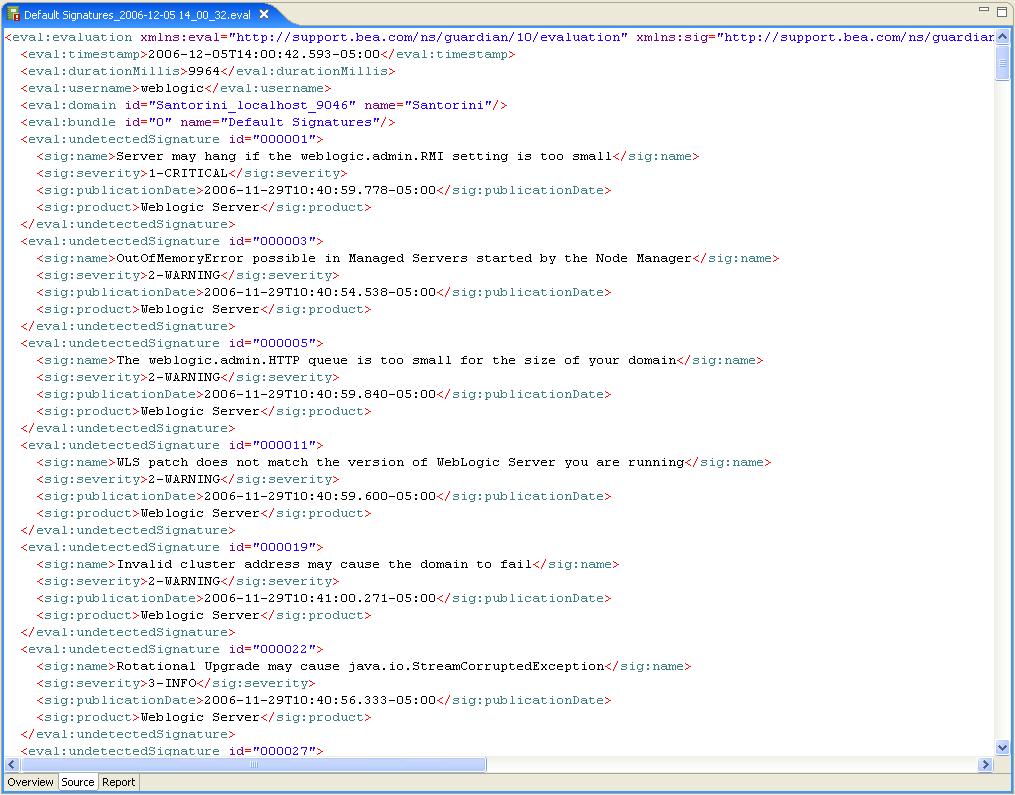Screen dimensions: 1015x795
Task: Click publicationDate 2006-11-29T10:41:00.271-05:00
Action: (x=320, y=598)
